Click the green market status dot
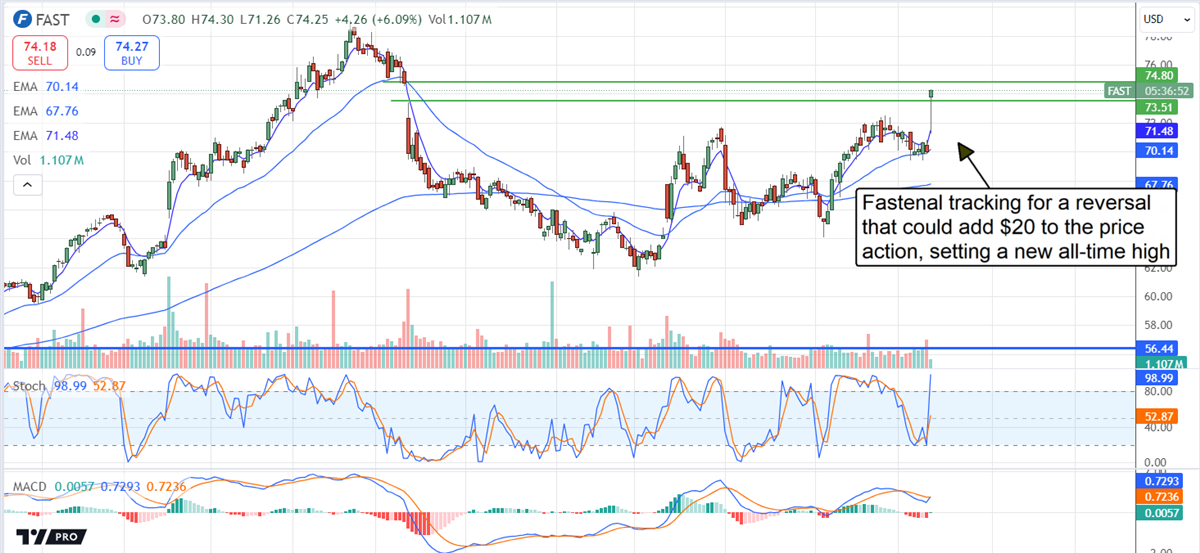The width and height of the screenshot is (1200, 553). (94, 19)
